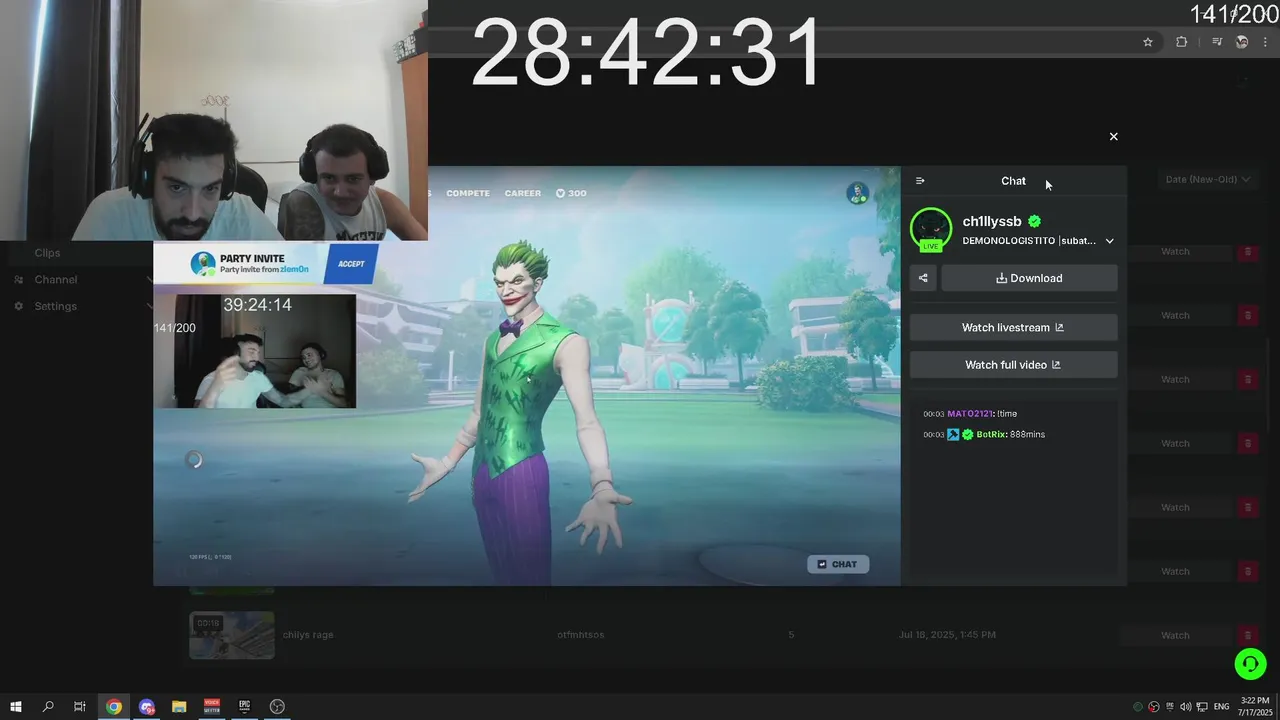Click the Channel sidebar icon
This screenshot has height=720, width=1280.
pyautogui.click(x=18, y=279)
